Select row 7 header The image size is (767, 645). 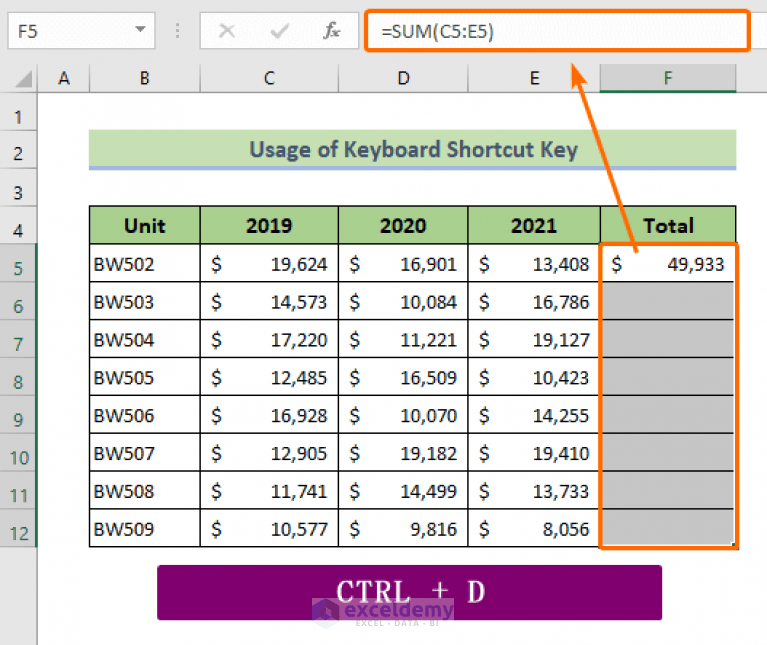19,339
